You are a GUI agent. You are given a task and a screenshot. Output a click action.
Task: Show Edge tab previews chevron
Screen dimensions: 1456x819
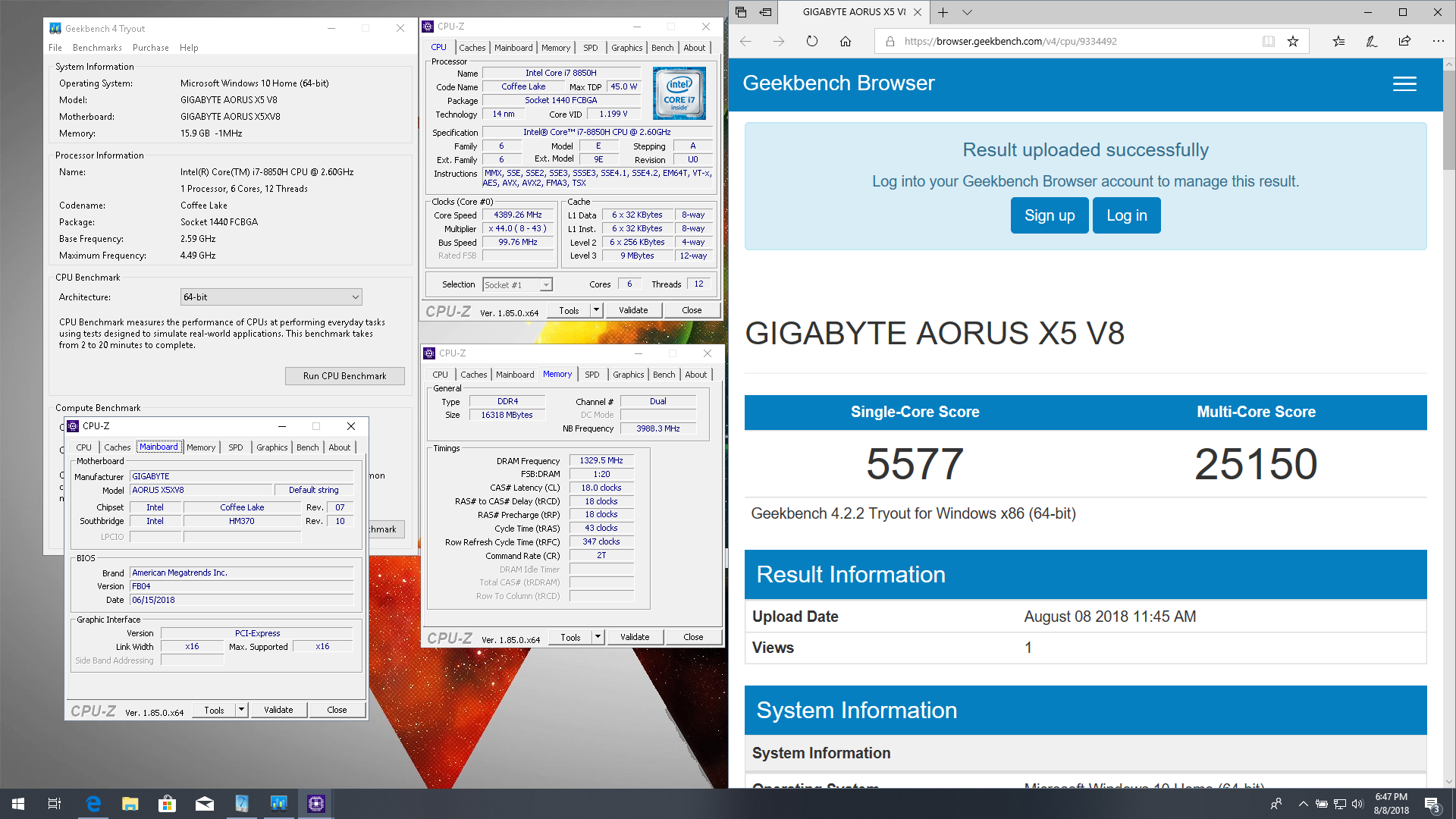point(967,12)
